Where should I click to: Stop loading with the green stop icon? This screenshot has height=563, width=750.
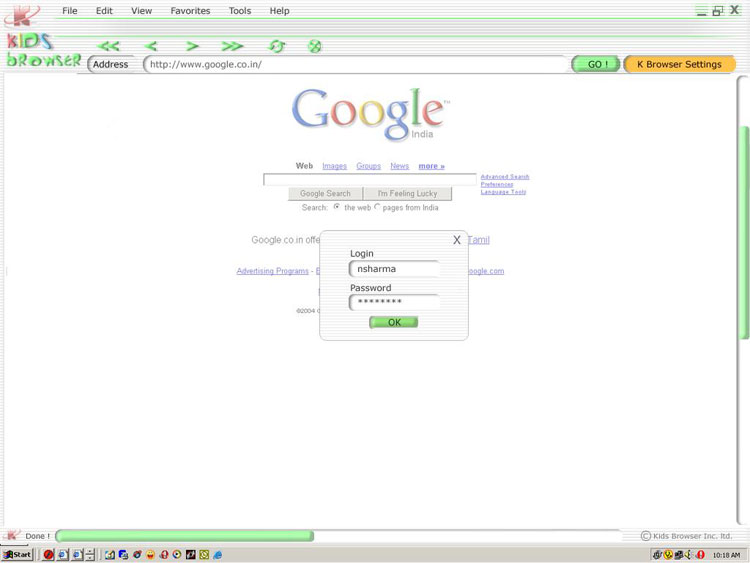coord(314,46)
